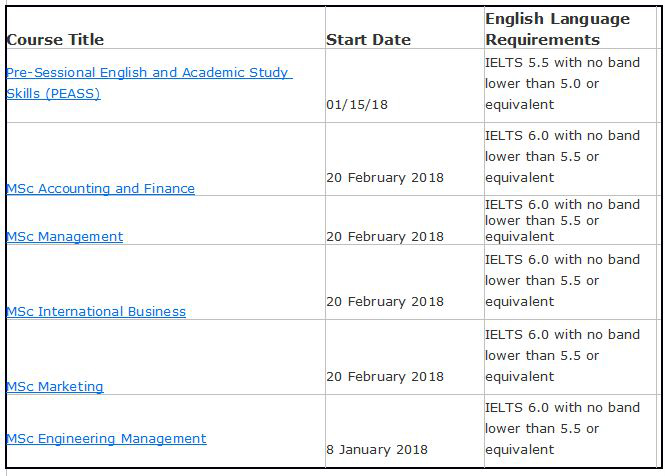Click MSc Management's 20 February 2018 date
The height and width of the screenshot is (476, 665).
[385, 236]
